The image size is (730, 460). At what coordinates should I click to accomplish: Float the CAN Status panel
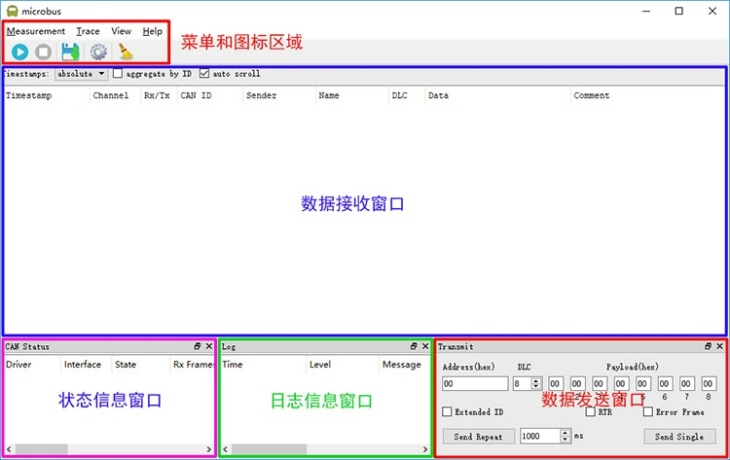pos(197,346)
